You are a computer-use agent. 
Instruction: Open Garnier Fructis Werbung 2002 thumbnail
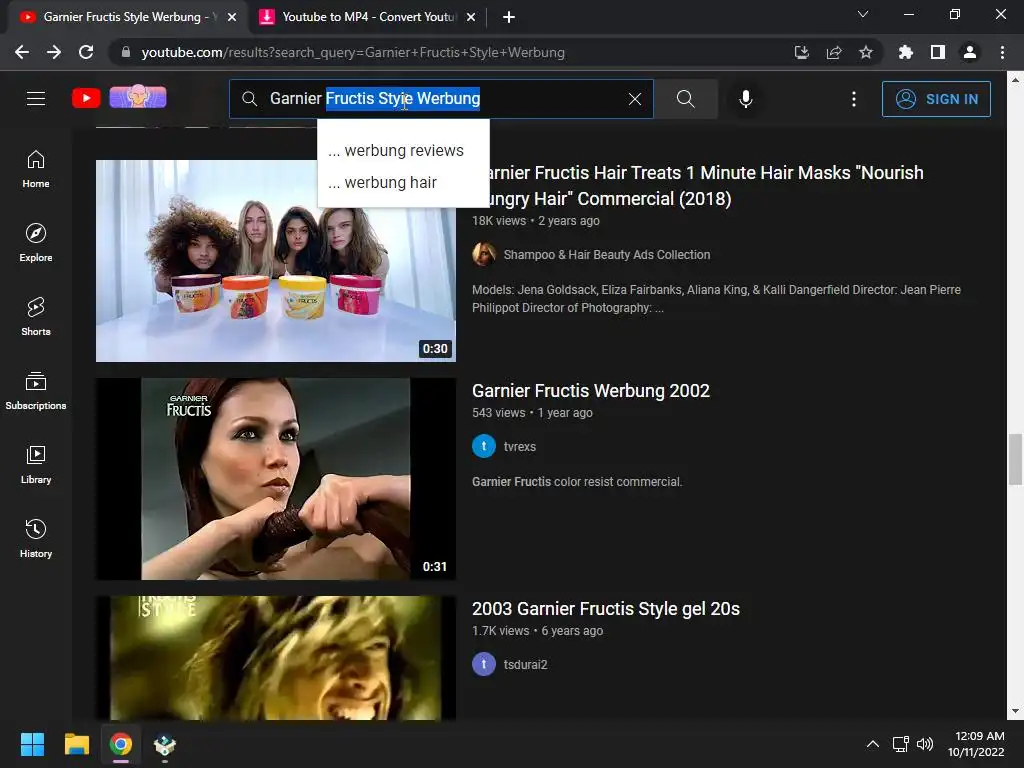point(276,479)
